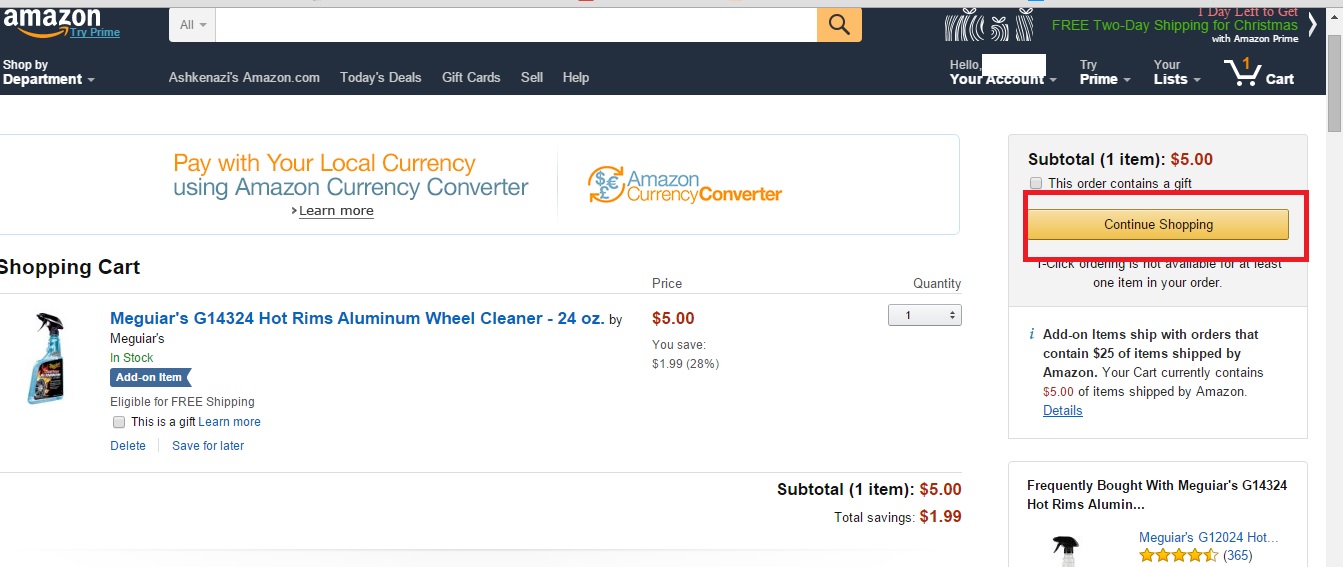Tick the "This is a gift" checkbox
1343x567 pixels.
pos(119,422)
